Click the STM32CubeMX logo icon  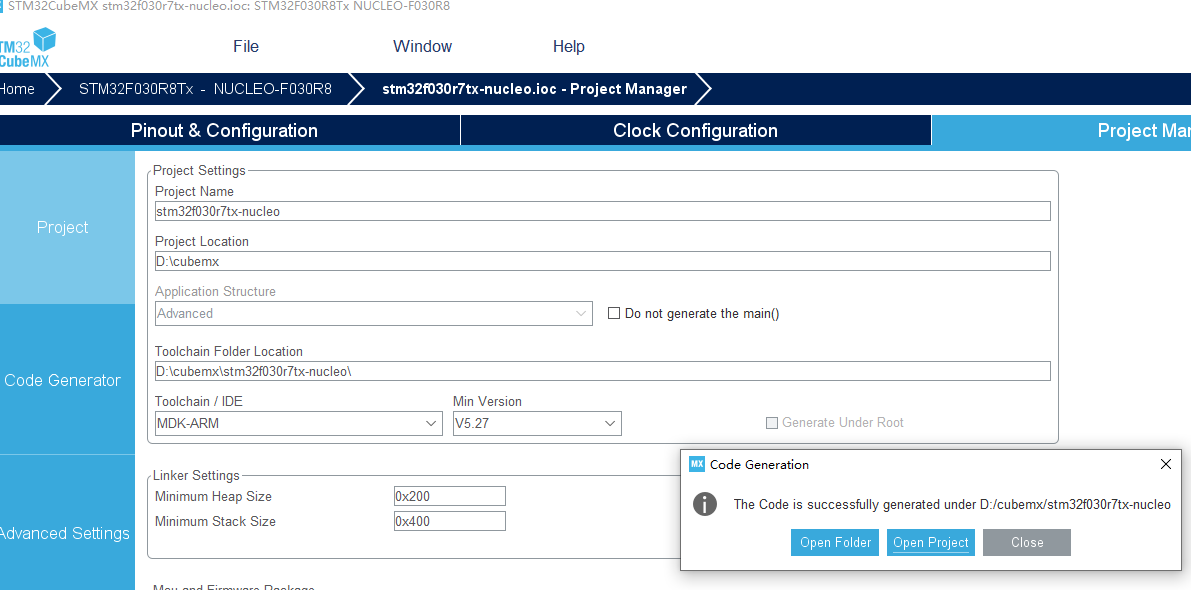28,47
